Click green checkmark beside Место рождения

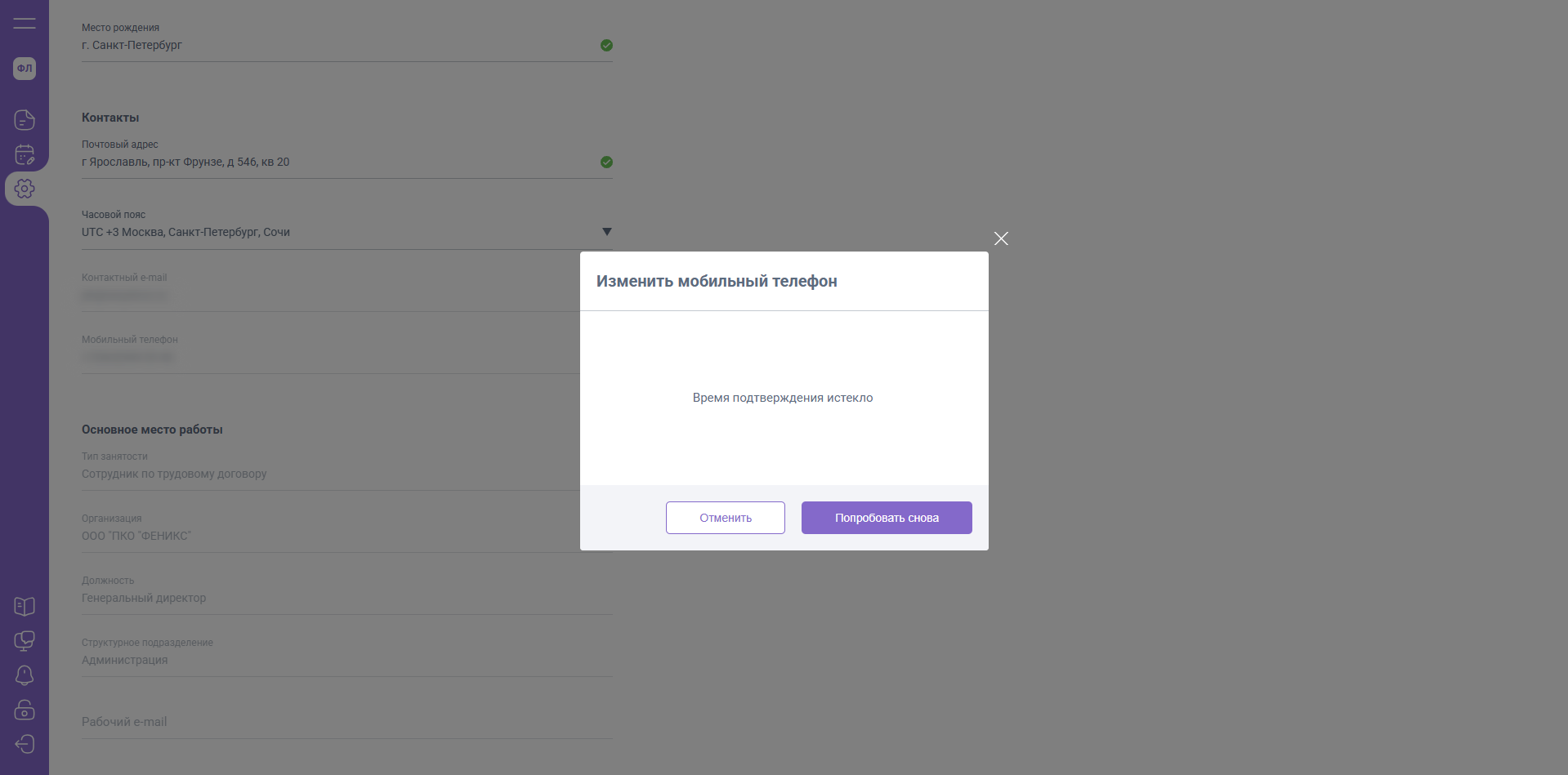[x=606, y=45]
